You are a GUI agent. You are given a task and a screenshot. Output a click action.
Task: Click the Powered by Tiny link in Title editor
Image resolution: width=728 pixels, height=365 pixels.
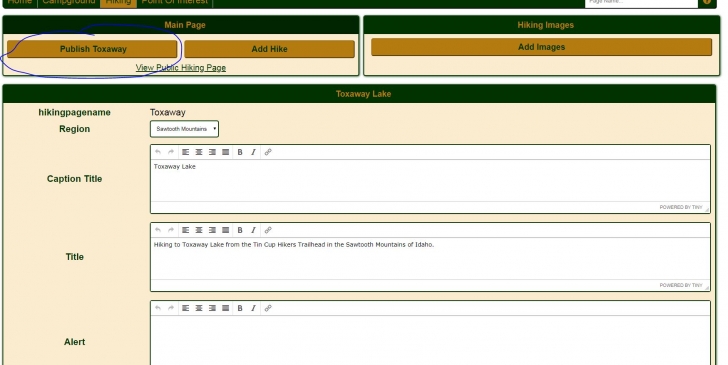pos(681,285)
